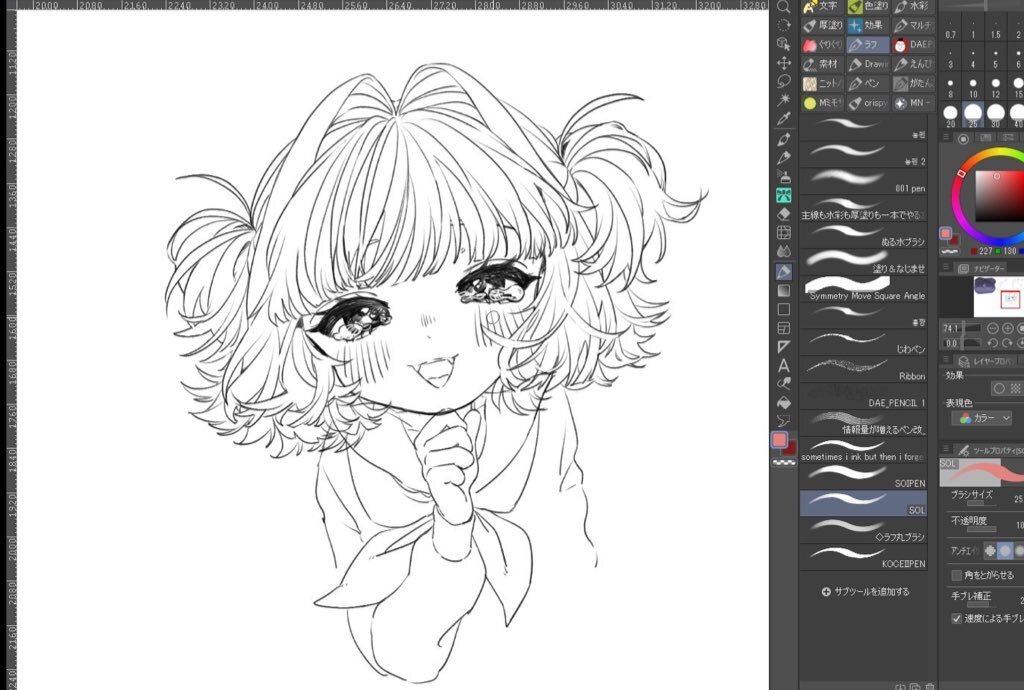Click the zoom out icon in Navigator
The width and height of the screenshot is (1024, 690).
click(993, 328)
